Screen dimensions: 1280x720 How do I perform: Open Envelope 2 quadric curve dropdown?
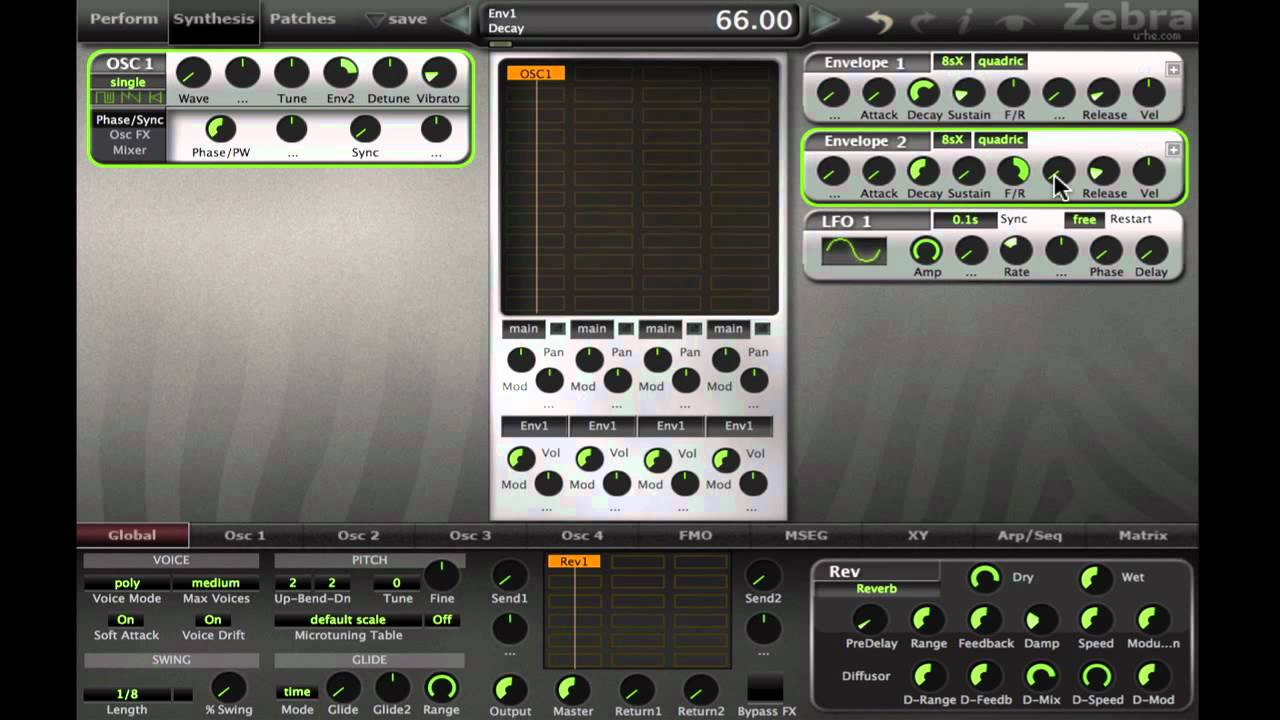(1000, 140)
